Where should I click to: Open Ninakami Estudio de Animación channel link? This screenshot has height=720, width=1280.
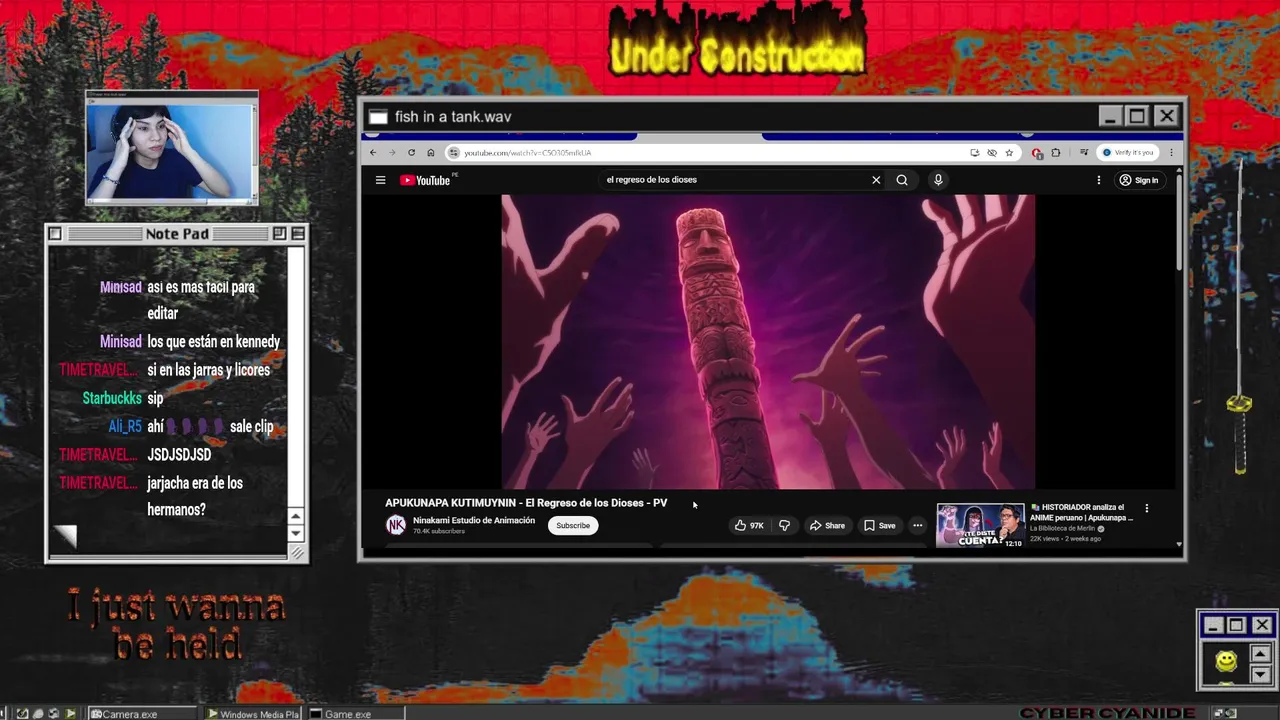coord(474,520)
